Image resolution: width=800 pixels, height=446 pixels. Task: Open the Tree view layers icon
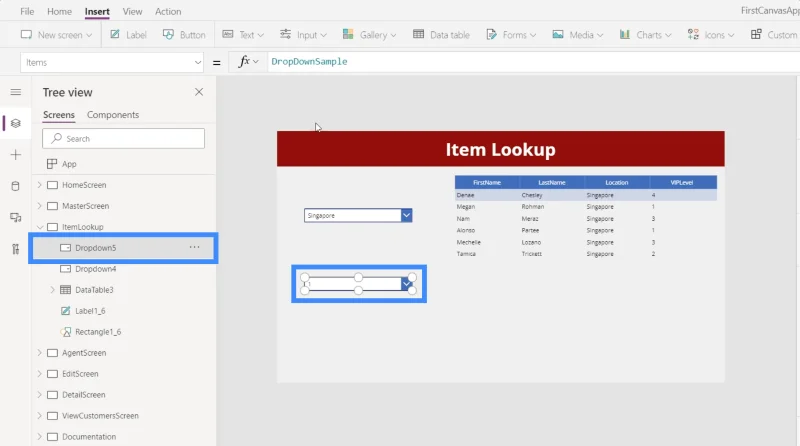tap(16, 123)
